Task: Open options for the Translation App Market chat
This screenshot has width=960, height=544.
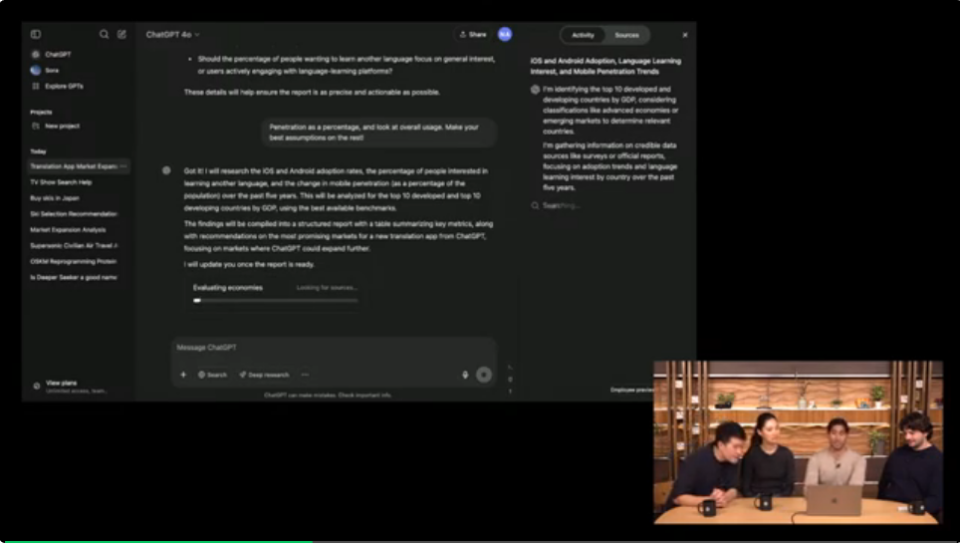Action: click(124, 166)
